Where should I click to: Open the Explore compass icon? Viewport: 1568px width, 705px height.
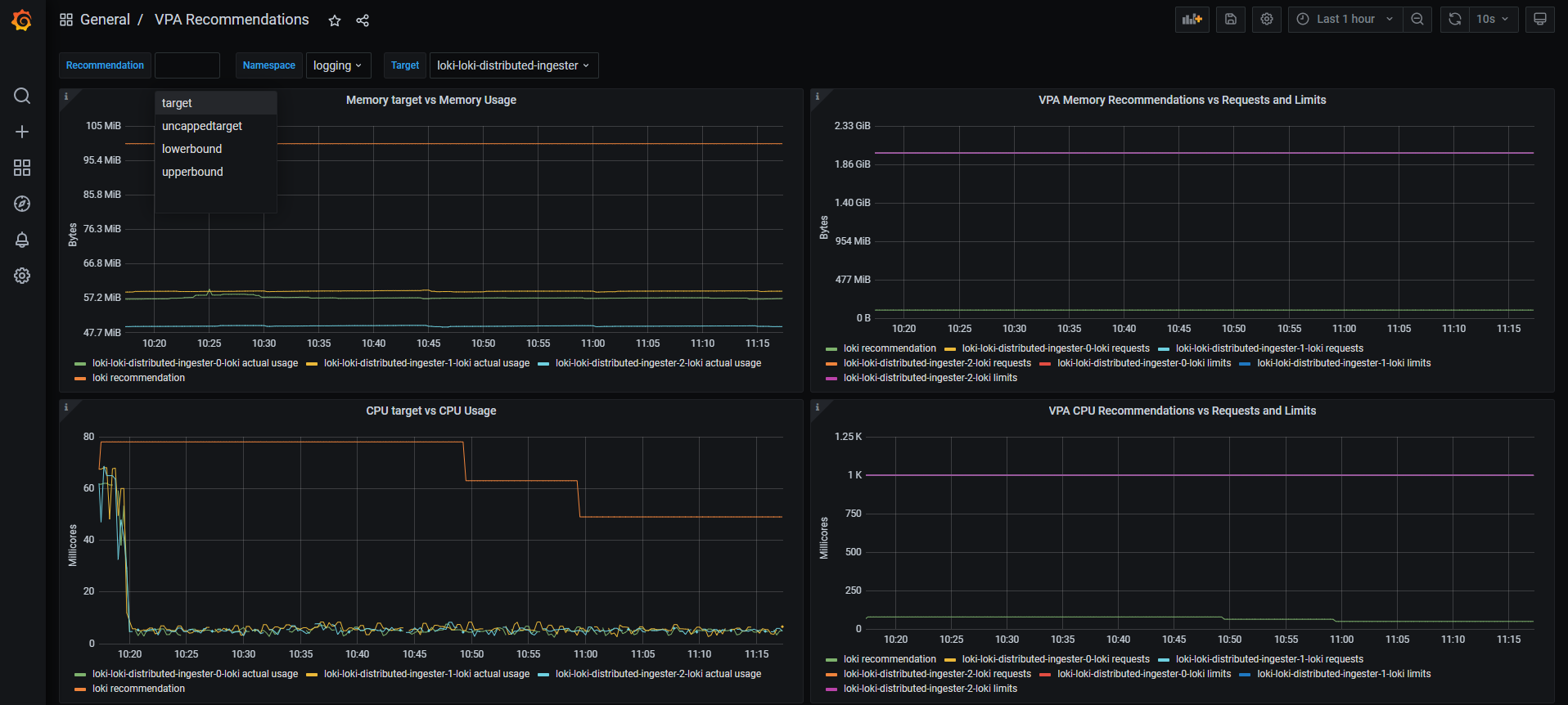pyautogui.click(x=22, y=204)
